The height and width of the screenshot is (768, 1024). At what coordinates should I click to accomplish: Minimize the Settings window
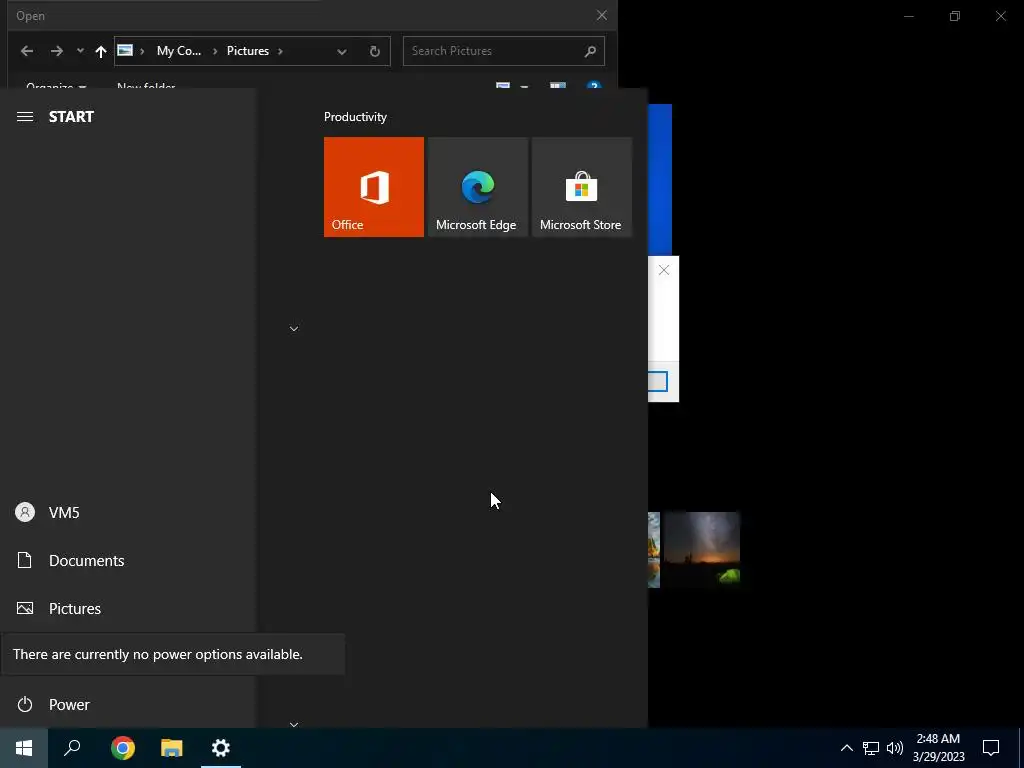[x=908, y=16]
